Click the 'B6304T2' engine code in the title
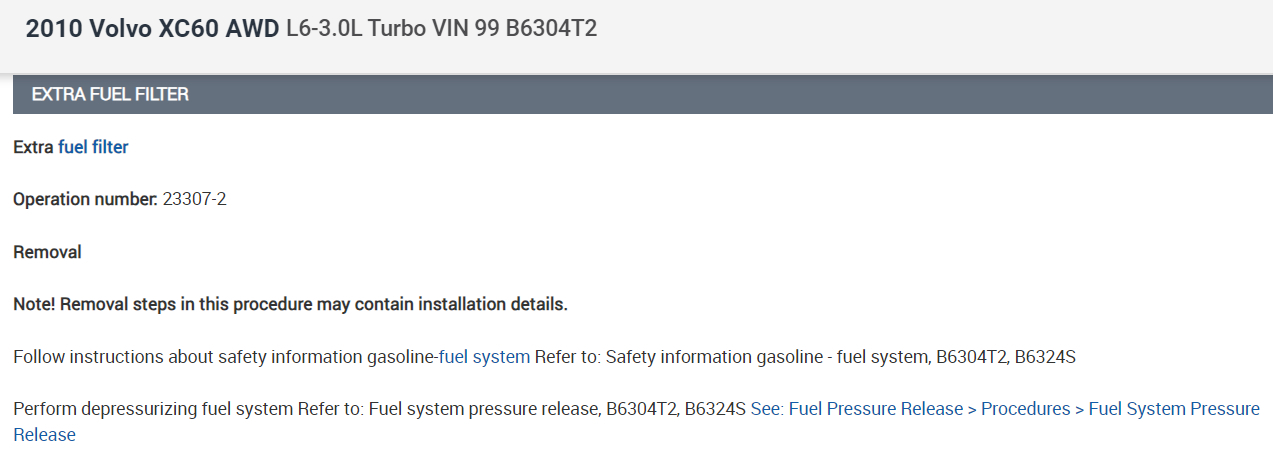Screen dimensions: 1273x472 click(x=551, y=29)
